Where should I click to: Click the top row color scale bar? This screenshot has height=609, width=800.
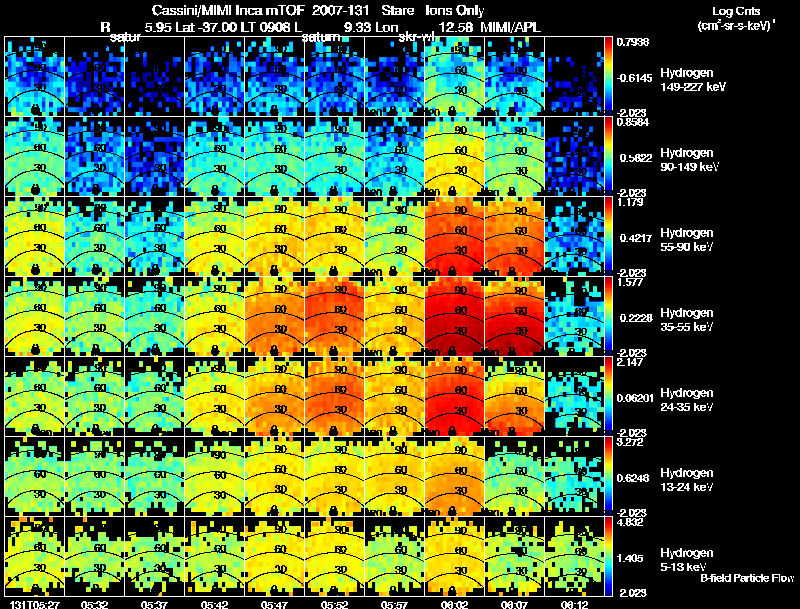pos(608,76)
